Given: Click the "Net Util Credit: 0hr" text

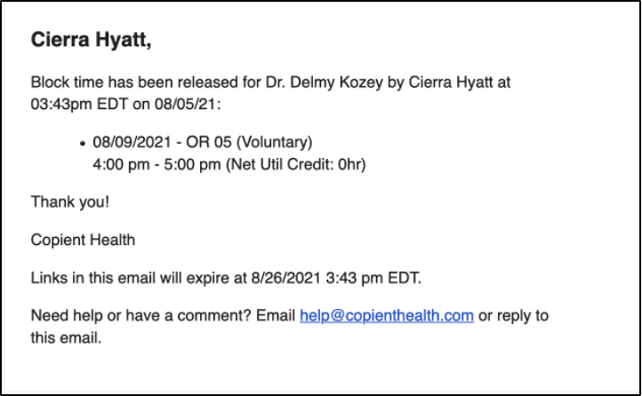Looking at the screenshot, I should pos(296,164).
